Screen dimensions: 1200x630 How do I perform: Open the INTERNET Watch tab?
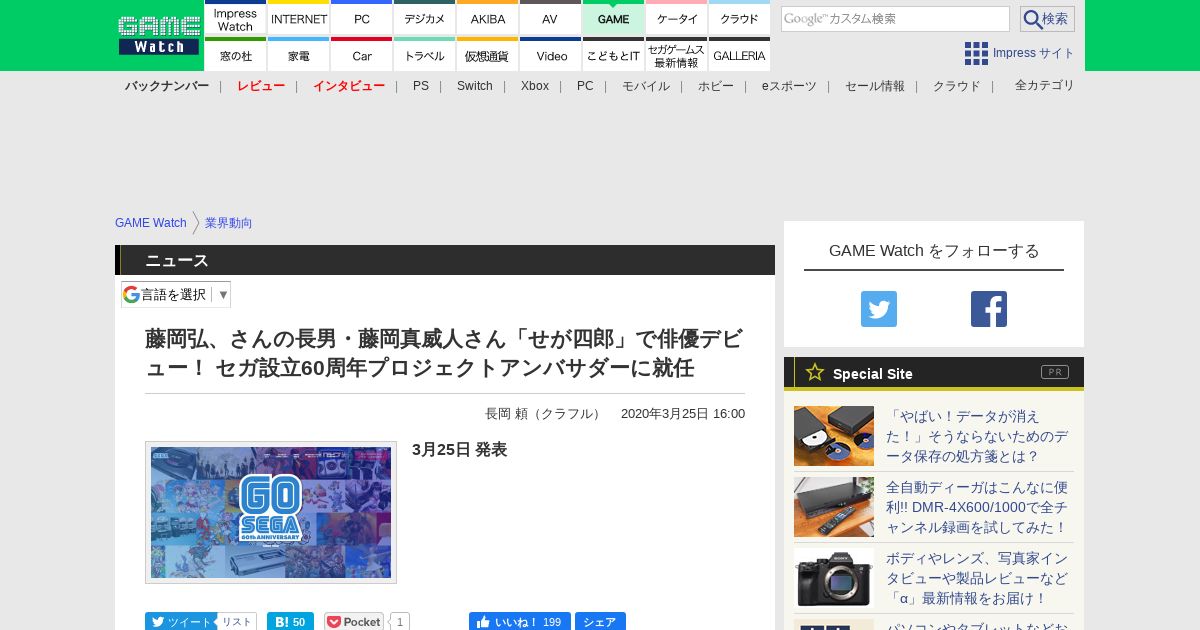298,19
